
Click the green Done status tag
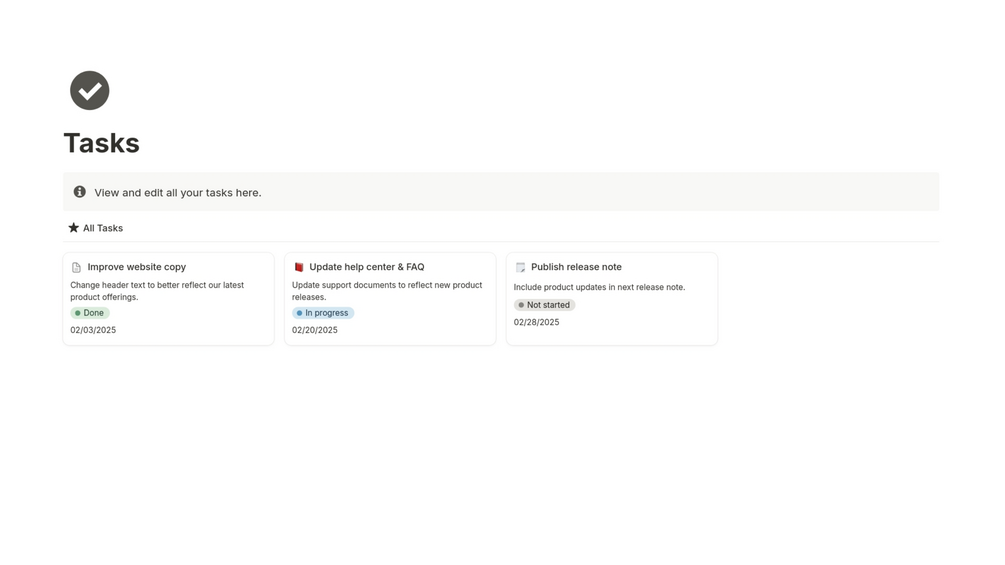click(90, 313)
